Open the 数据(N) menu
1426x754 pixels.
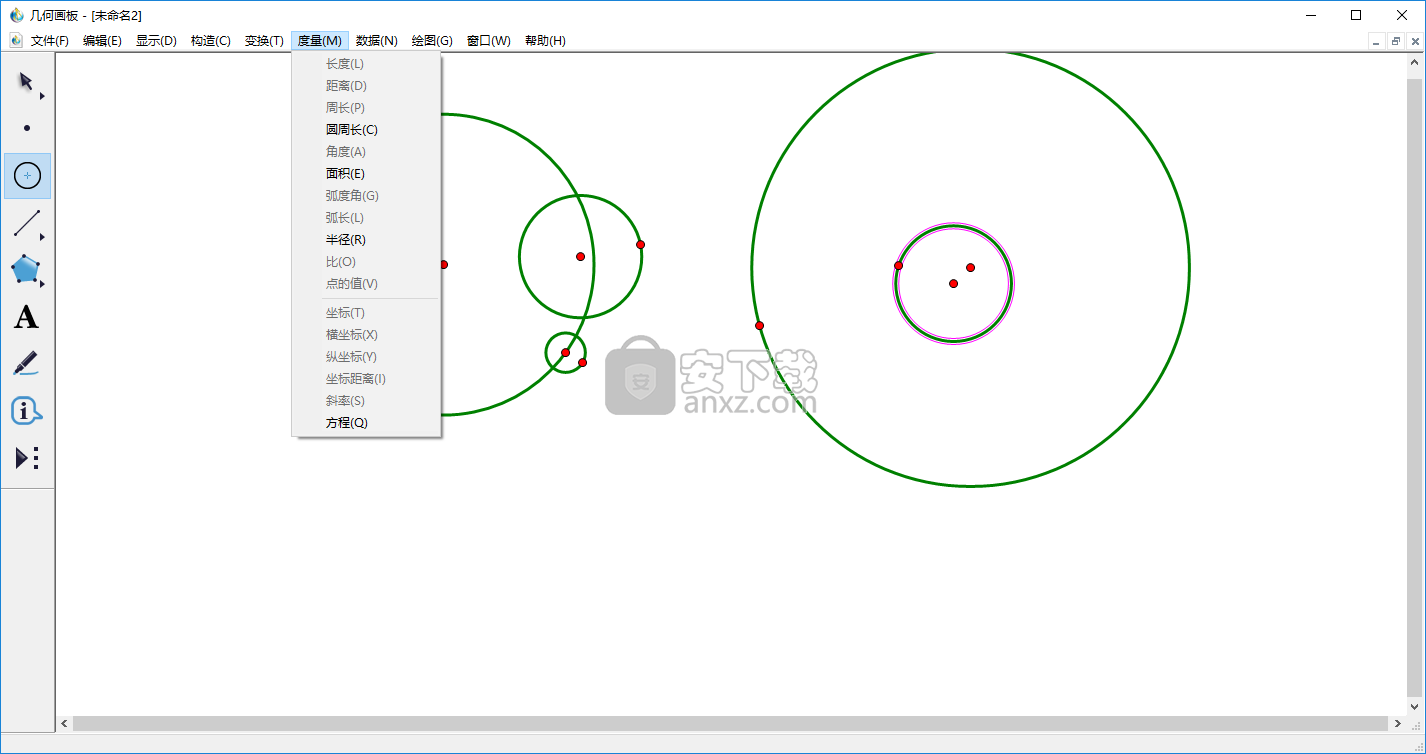tap(377, 41)
